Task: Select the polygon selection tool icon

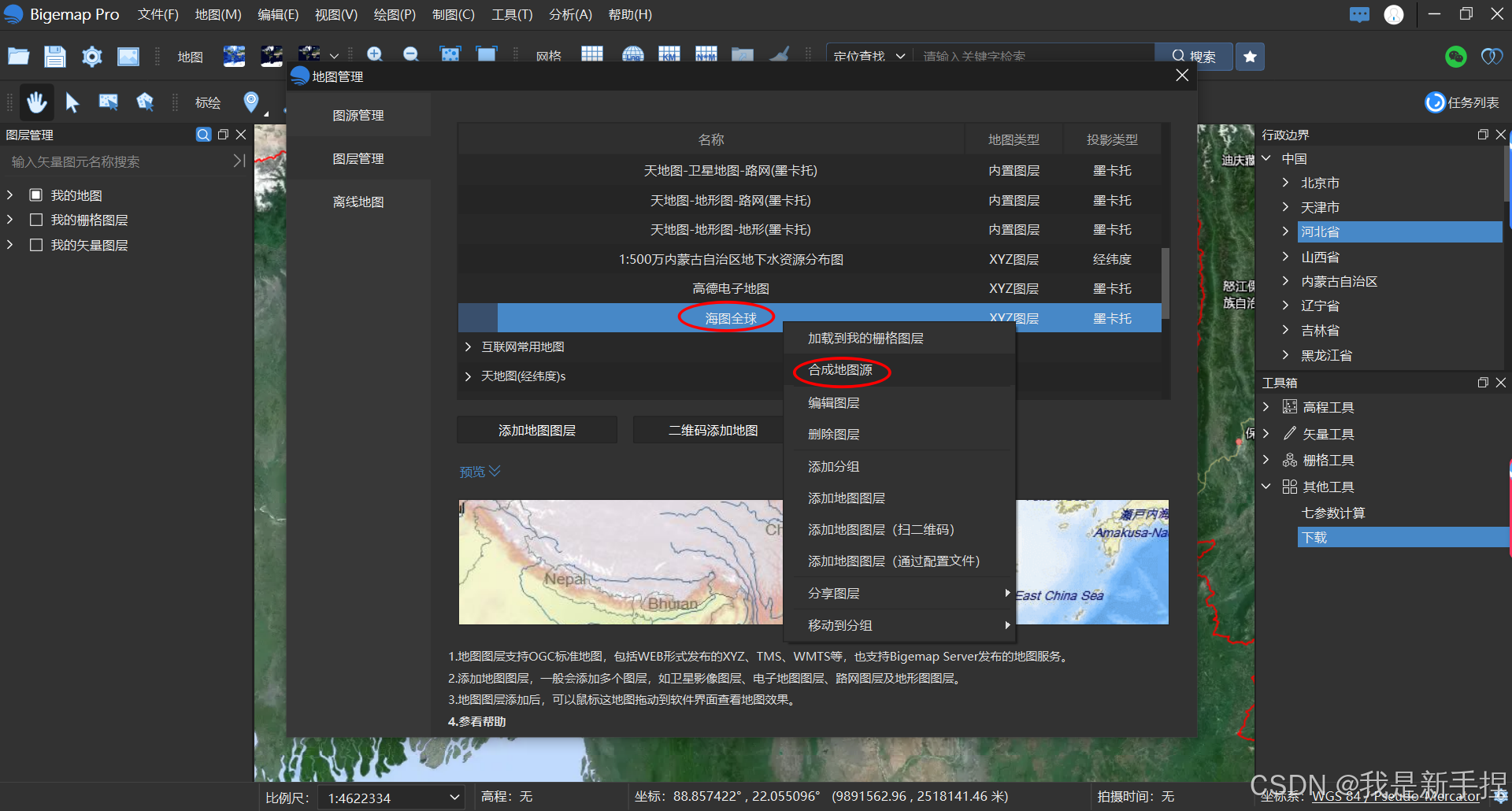Action: pyautogui.click(x=145, y=102)
